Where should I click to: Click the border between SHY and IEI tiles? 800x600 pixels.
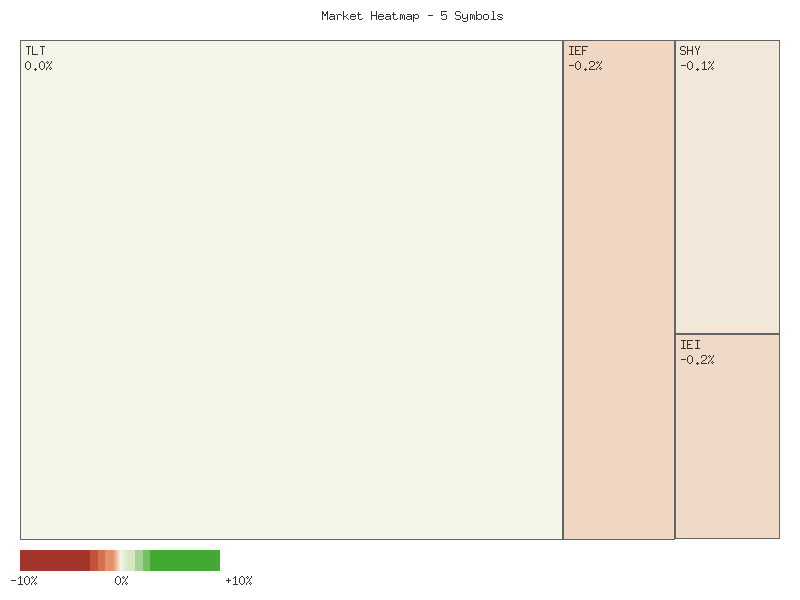pyautogui.click(x=727, y=333)
